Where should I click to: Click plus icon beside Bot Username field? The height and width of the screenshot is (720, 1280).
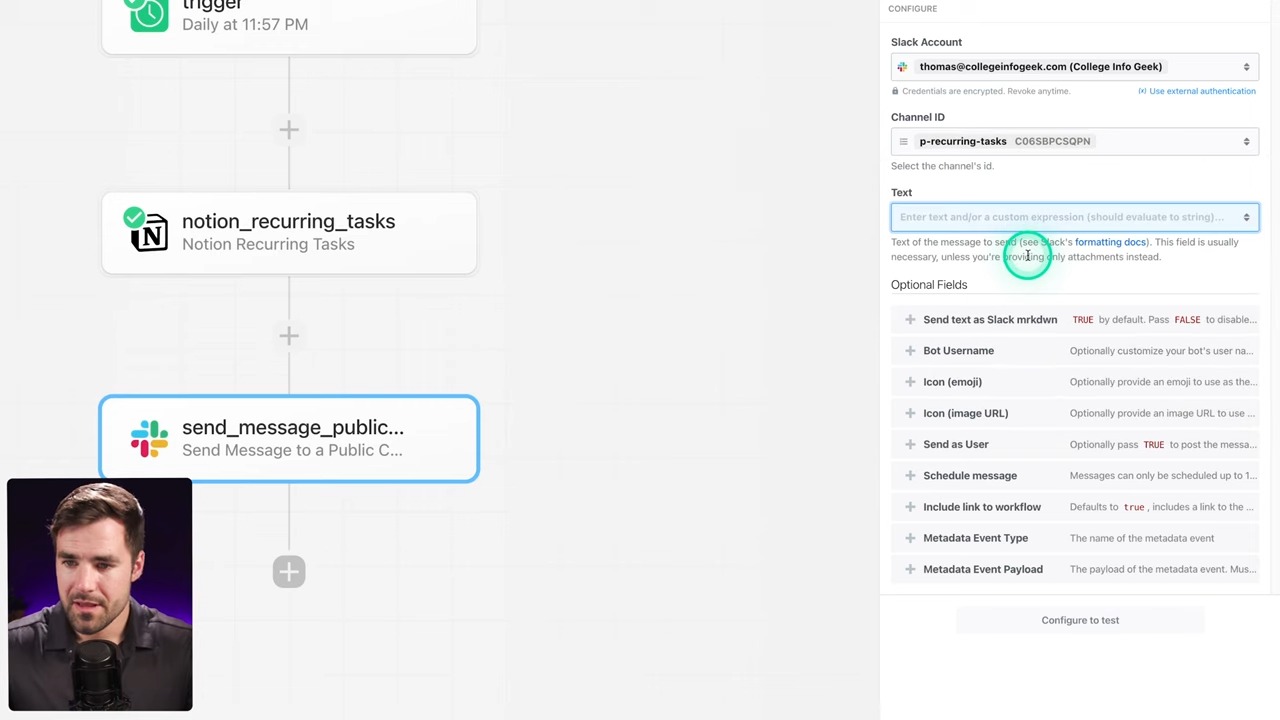(x=910, y=351)
